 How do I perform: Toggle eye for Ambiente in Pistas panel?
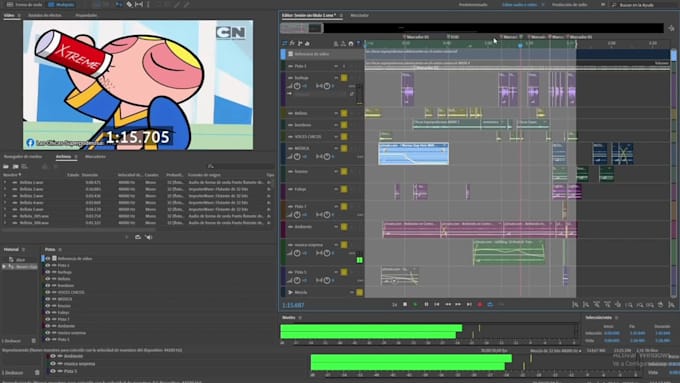pyautogui.click(x=48, y=326)
